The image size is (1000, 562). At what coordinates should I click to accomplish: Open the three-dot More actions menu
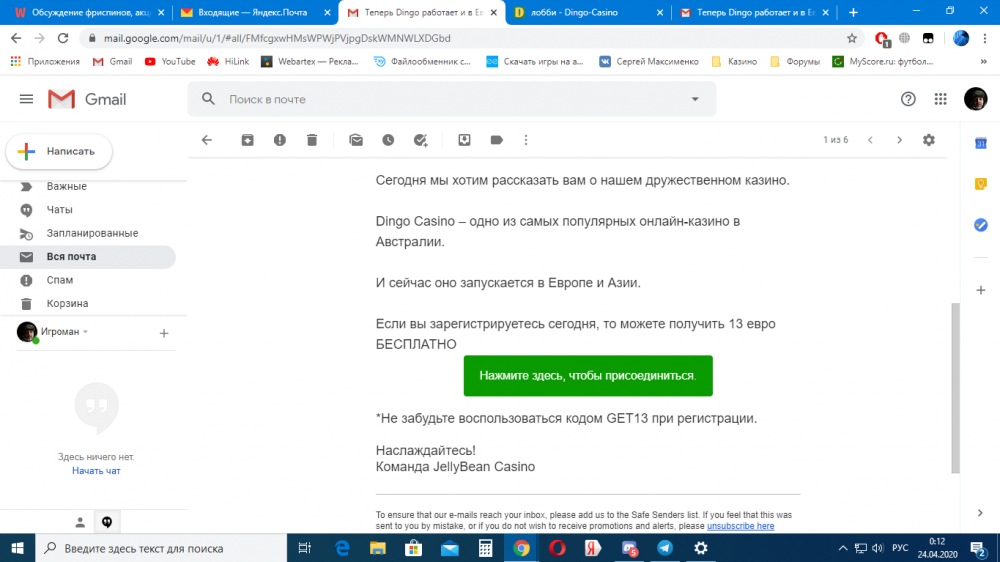tap(526, 140)
